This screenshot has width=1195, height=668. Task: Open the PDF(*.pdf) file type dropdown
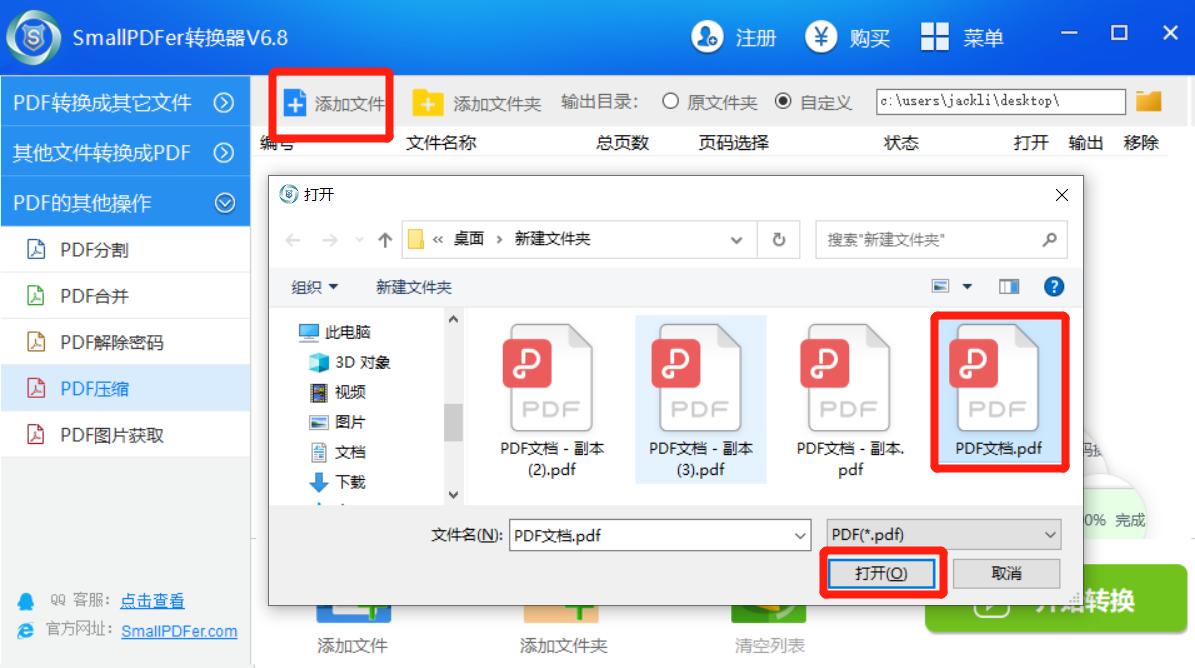pyautogui.click(x=944, y=535)
